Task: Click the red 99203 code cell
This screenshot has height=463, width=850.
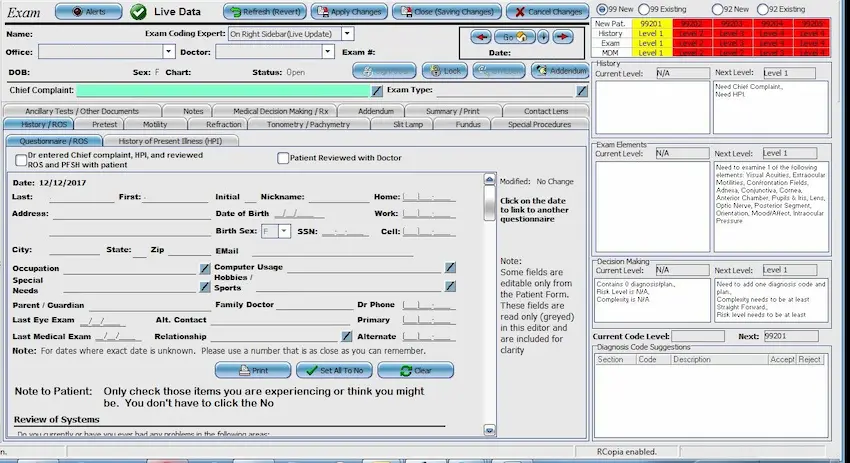Action: tap(732, 24)
